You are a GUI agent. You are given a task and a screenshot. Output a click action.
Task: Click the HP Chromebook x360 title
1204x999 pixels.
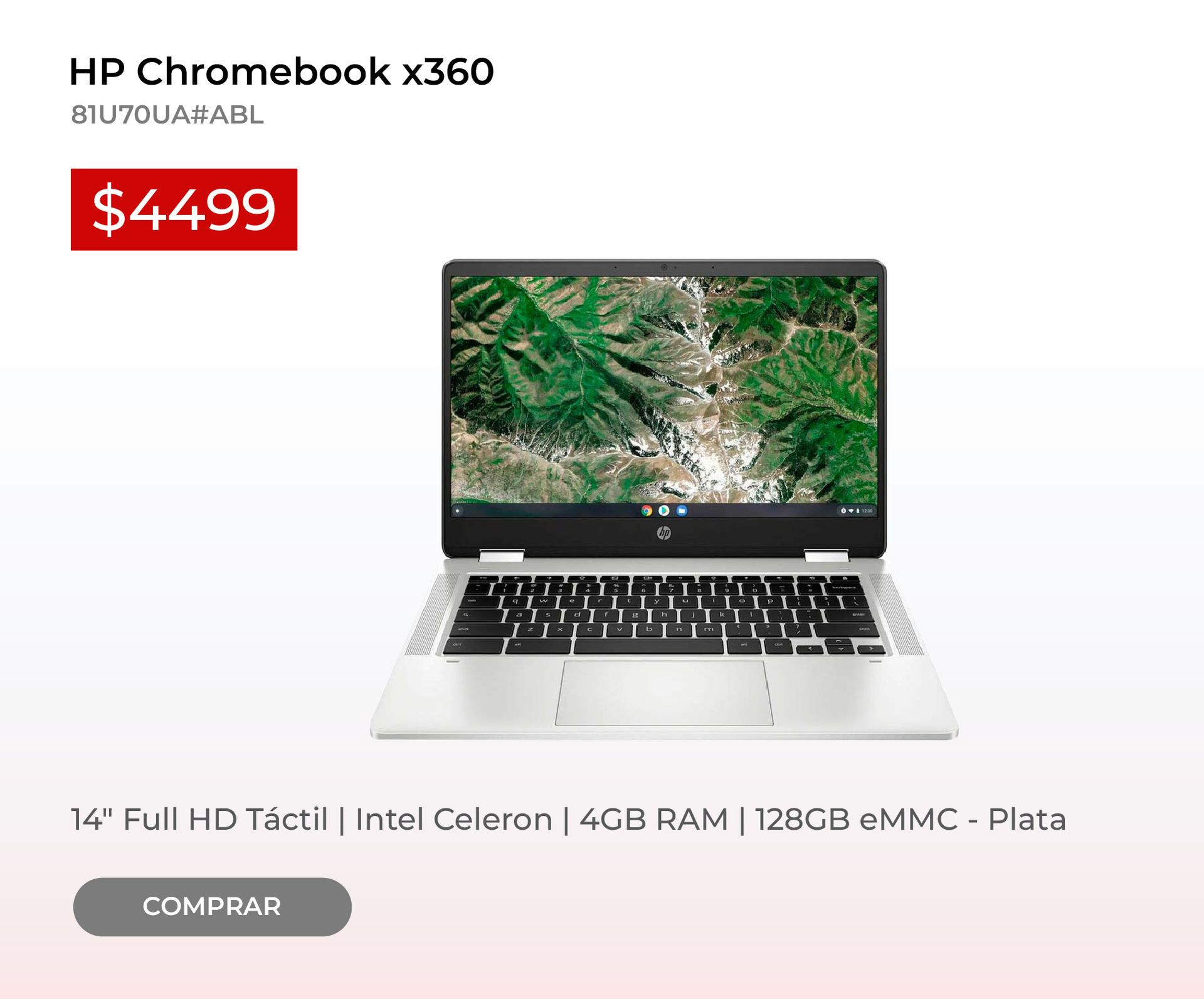282,71
